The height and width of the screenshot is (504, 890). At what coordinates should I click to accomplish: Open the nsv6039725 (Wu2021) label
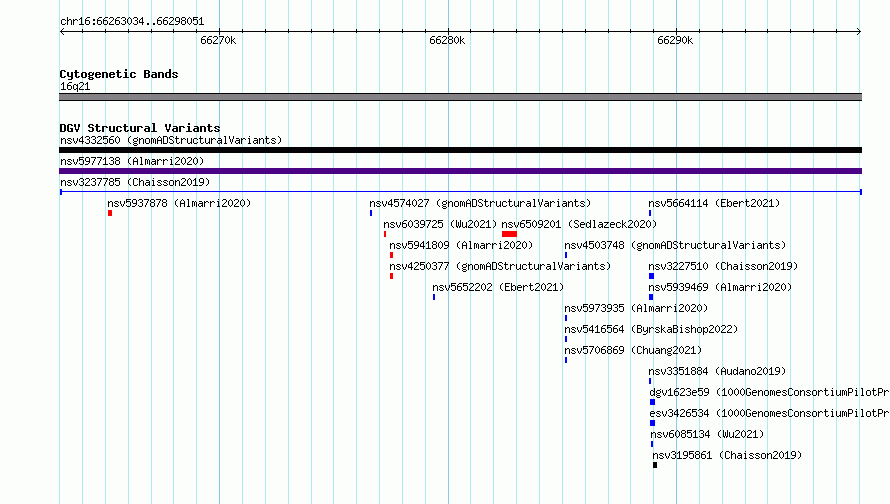[440, 224]
